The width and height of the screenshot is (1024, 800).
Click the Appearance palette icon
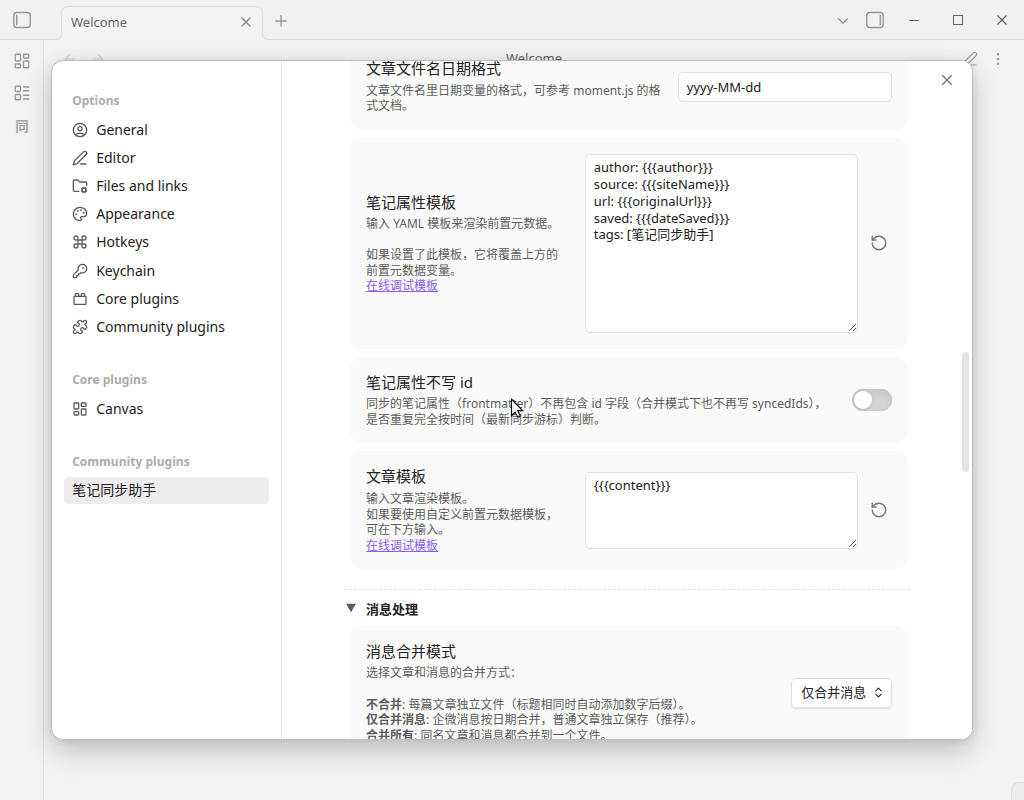[80, 214]
